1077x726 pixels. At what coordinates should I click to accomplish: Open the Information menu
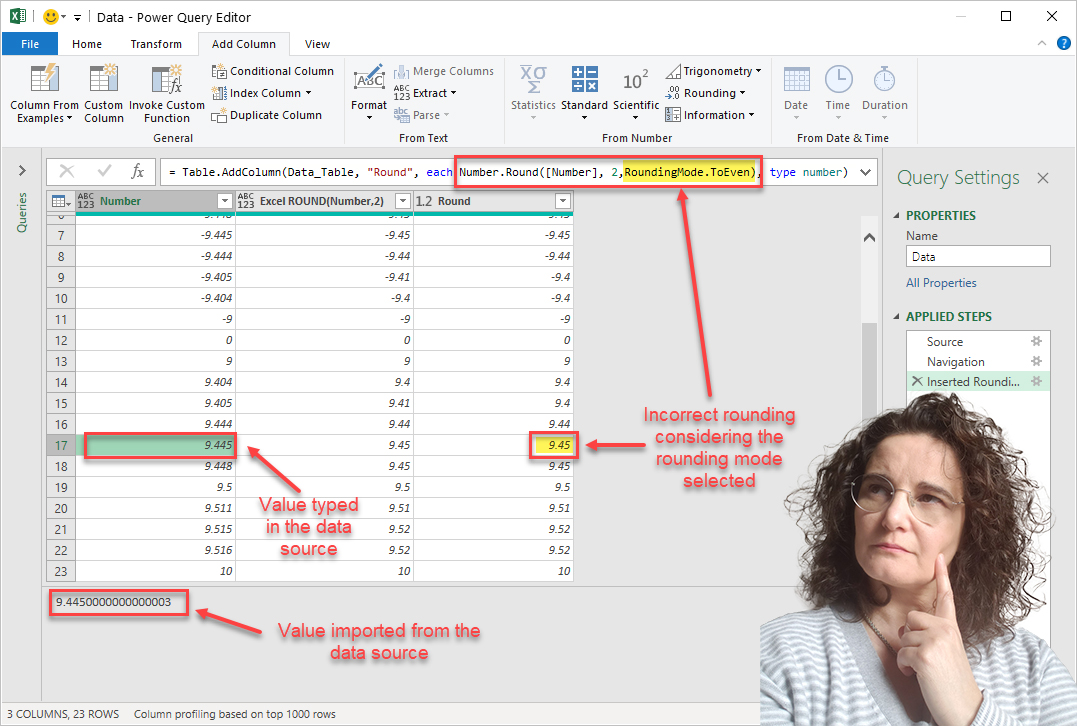click(710, 115)
